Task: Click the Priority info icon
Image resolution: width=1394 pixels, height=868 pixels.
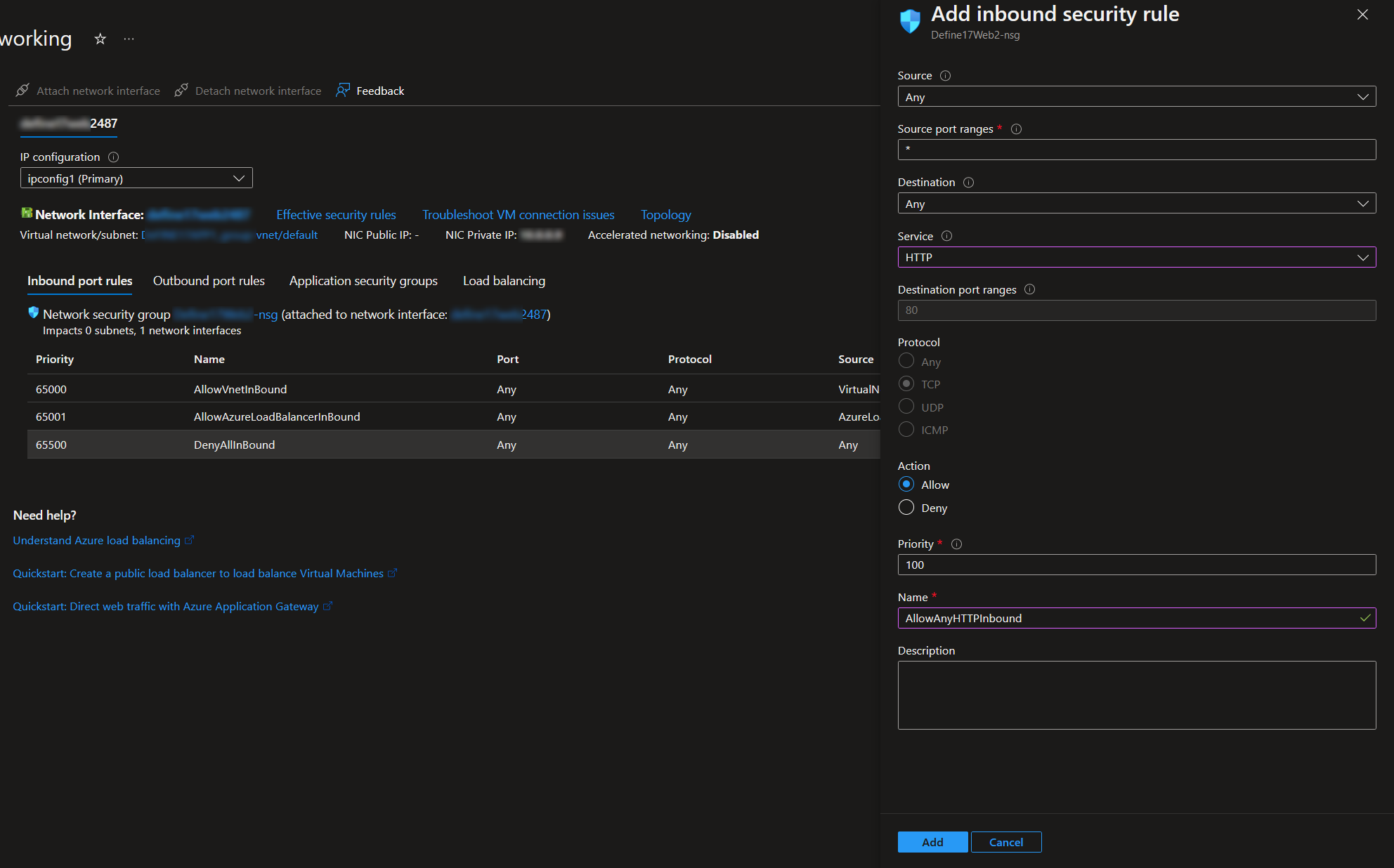Action: 956,544
